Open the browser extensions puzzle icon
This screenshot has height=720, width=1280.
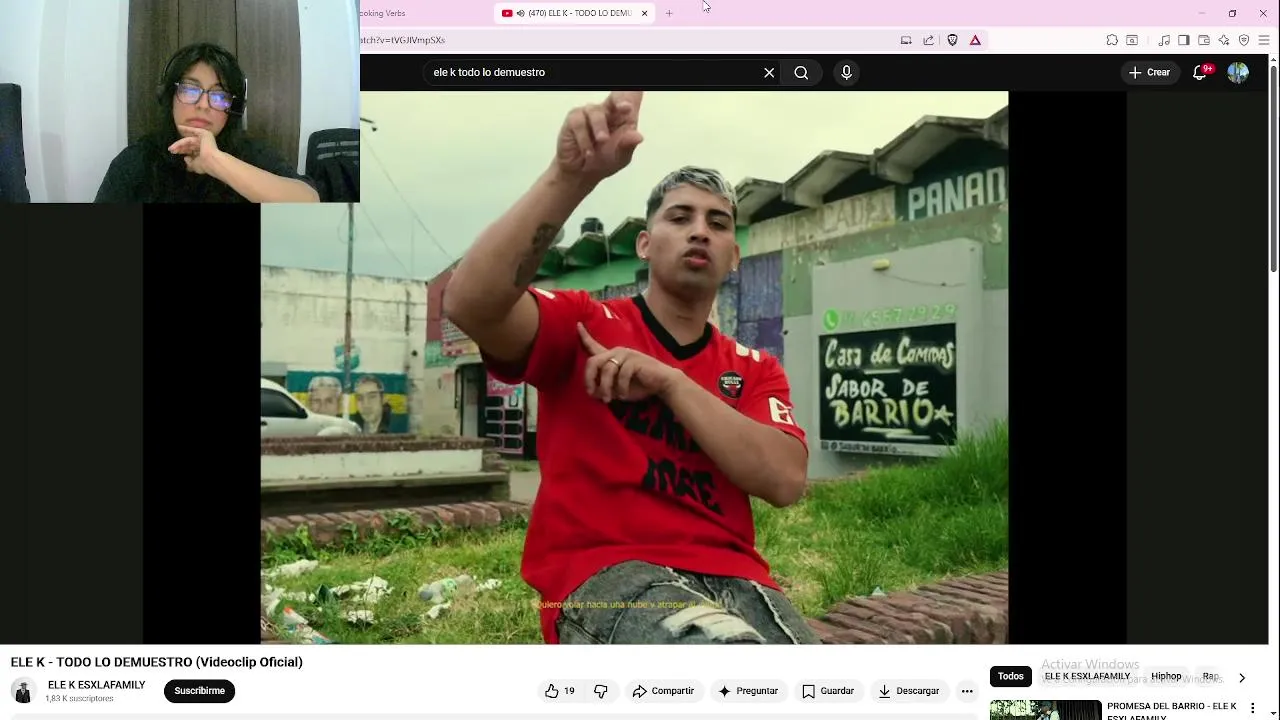[x=1112, y=40]
